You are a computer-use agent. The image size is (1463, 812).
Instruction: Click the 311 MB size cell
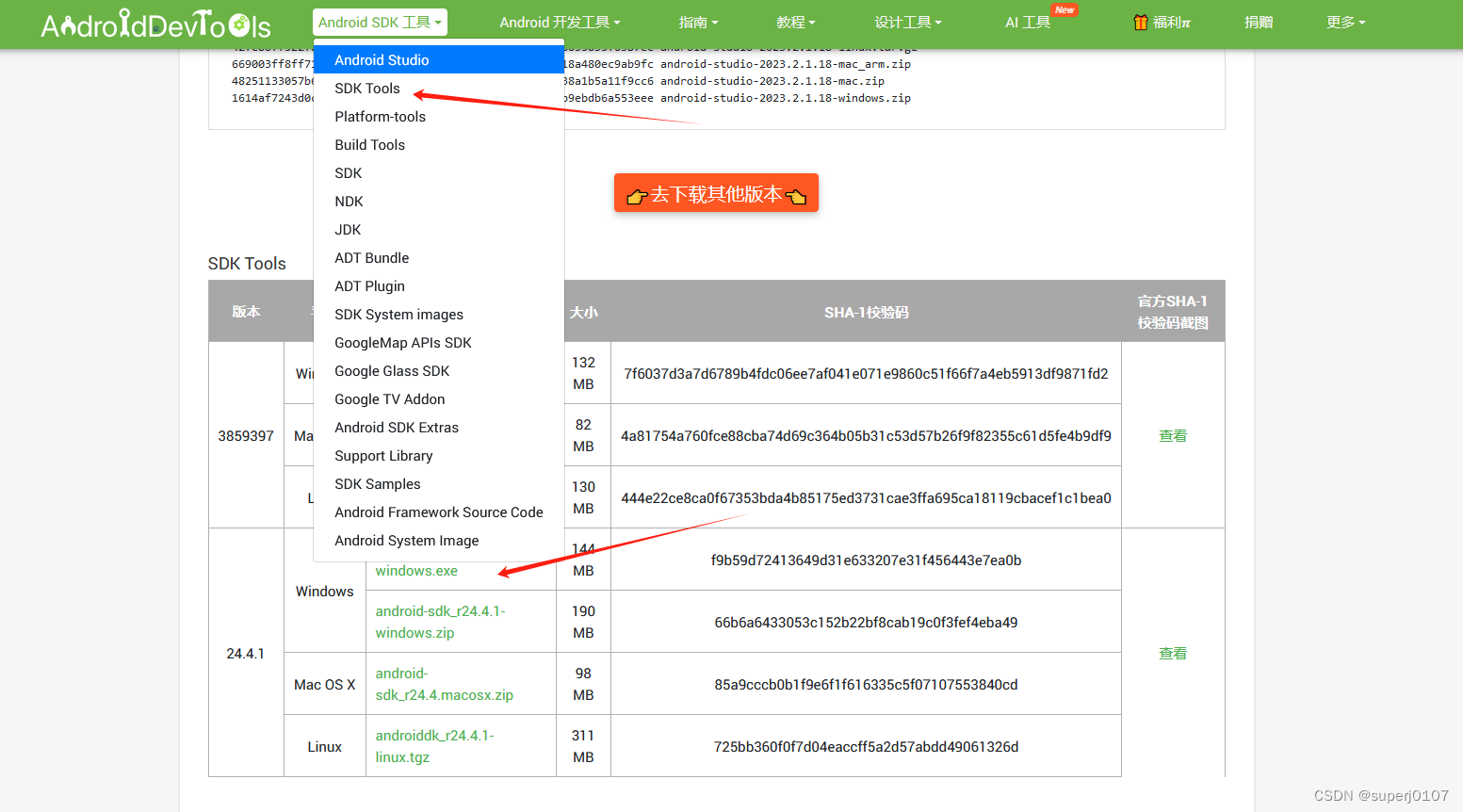[x=583, y=746]
